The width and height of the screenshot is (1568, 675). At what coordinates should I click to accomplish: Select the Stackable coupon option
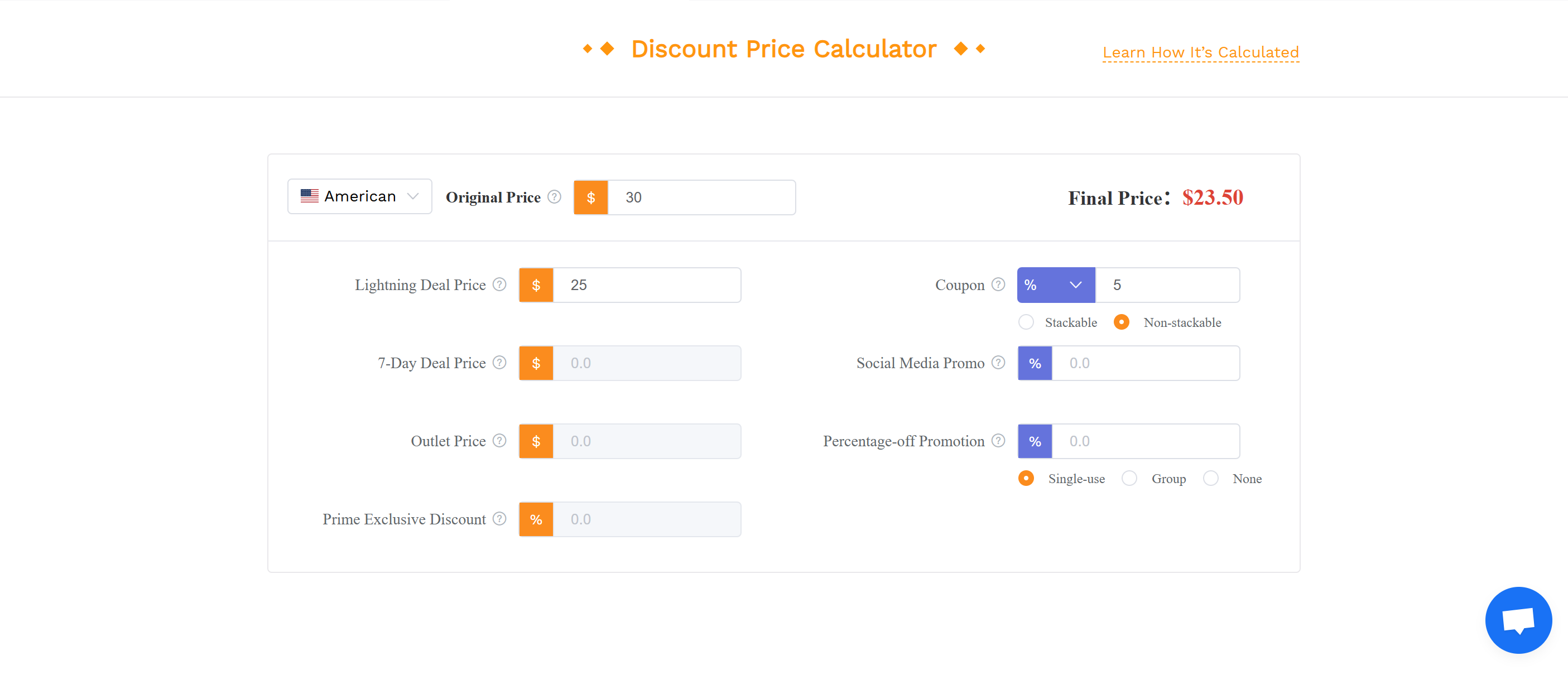(x=1026, y=322)
